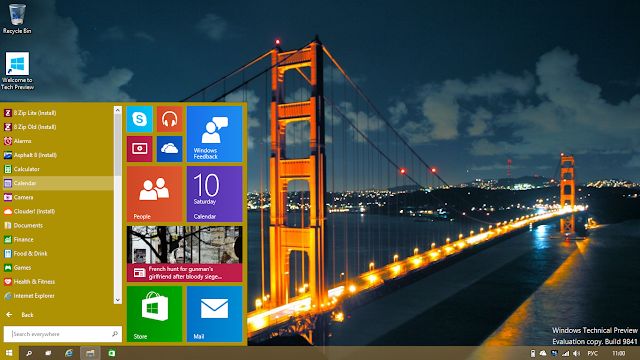Open Games from the app list
The height and width of the screenshot is (360, 640).
point(57,268)
